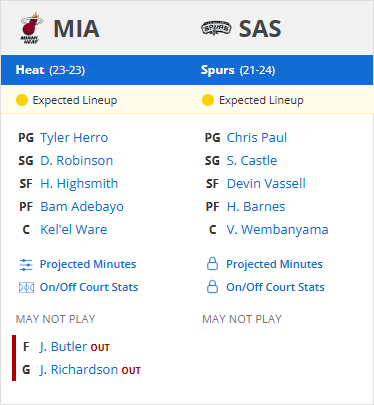Click the Miami Heat team logo
Viewport: 374px width, 405px height.
[32, 28]
